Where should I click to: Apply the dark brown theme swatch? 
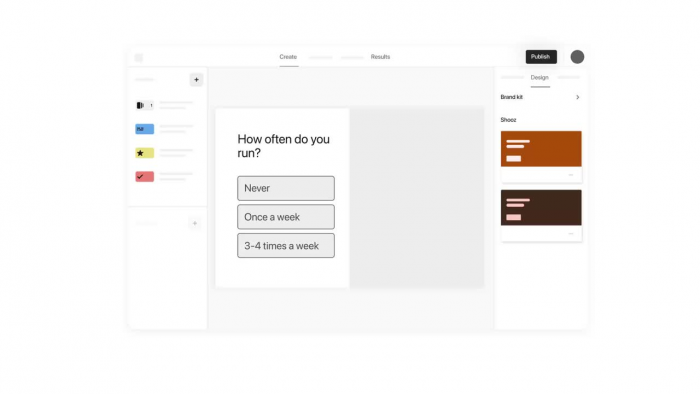click(x=541, y=207)
